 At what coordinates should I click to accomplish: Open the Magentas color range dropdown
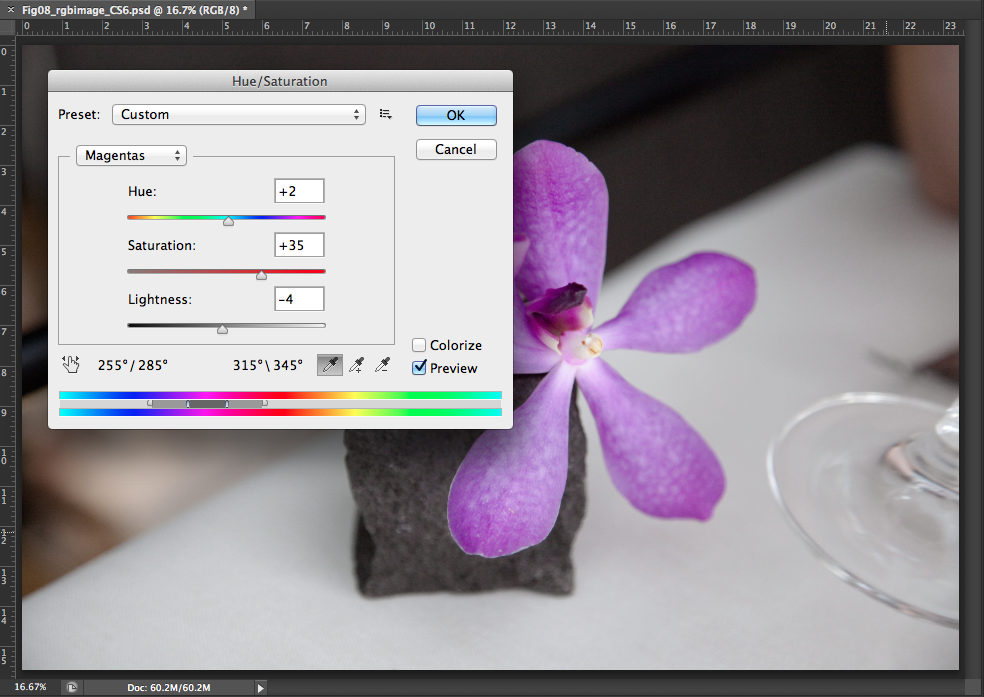click(132, 156)
